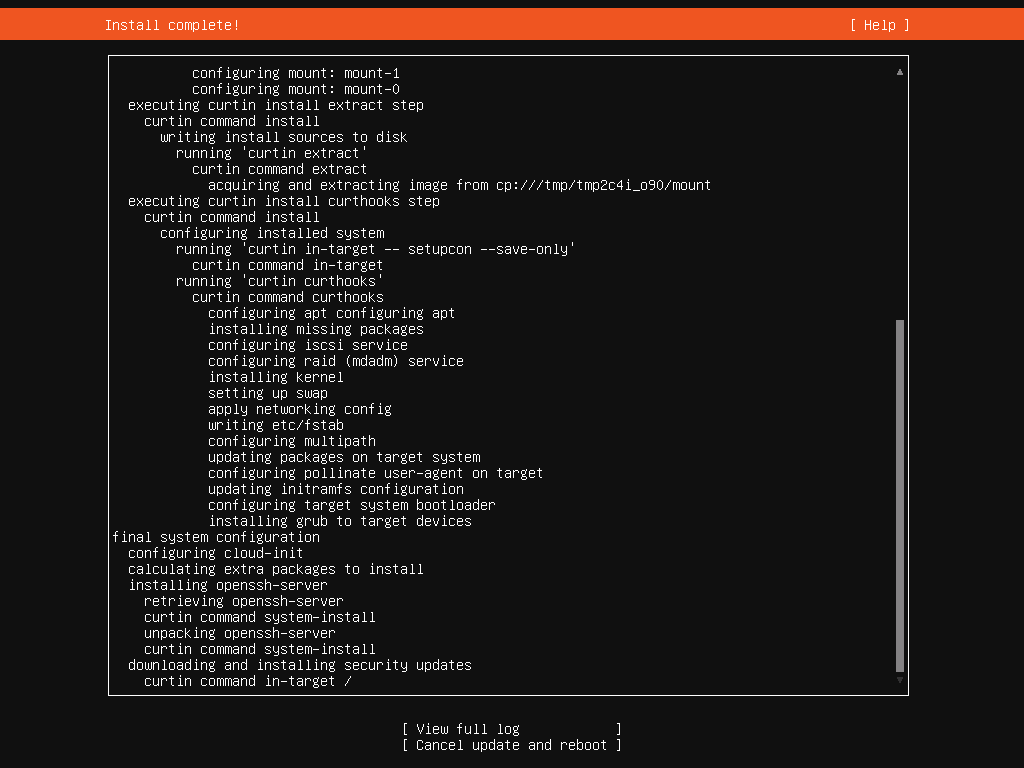
Task: Click log line 'configuring mount: mount-1'
Action: 296,73
